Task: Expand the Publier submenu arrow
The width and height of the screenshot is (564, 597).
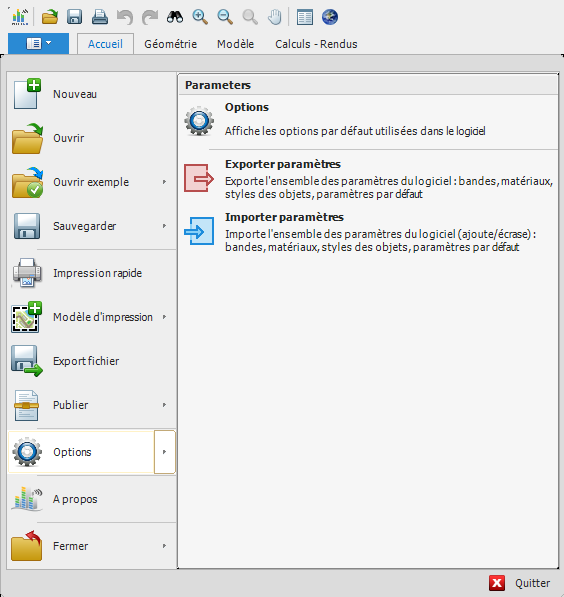Action: click(x=164, y=405)
